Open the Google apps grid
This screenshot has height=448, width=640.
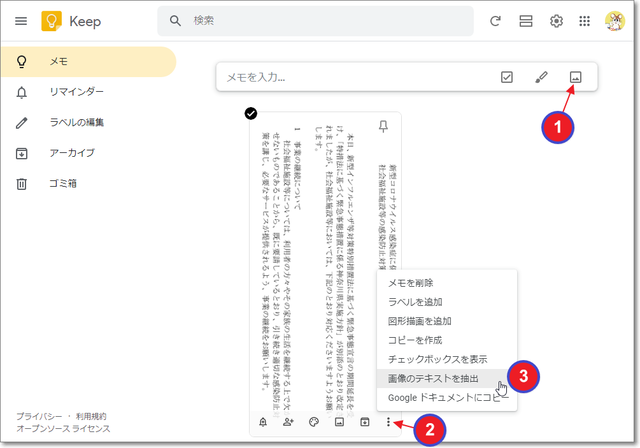[585, 21]
